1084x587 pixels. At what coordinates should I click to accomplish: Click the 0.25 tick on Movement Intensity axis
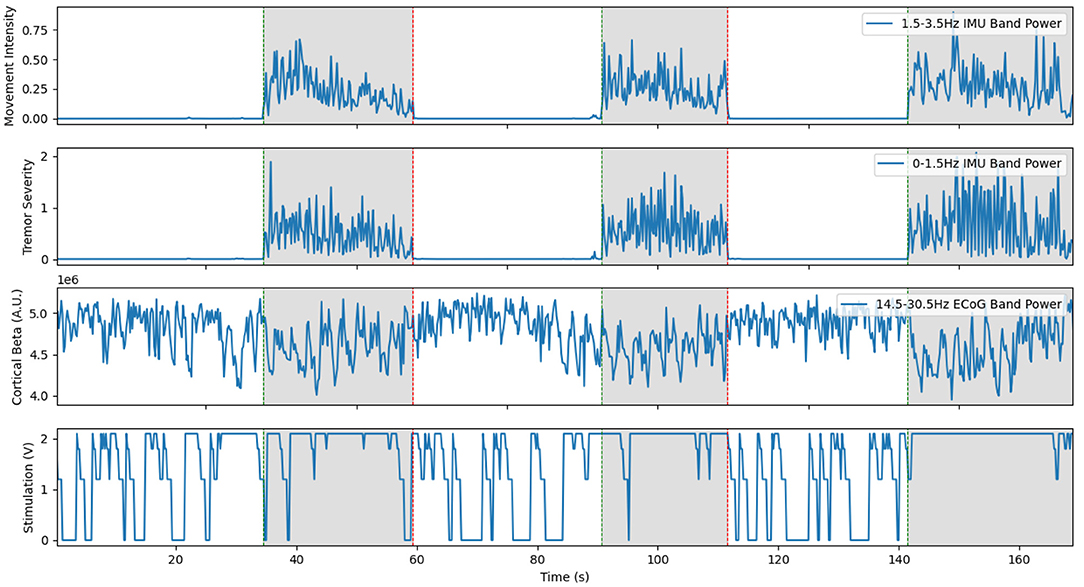coord(36,89)
